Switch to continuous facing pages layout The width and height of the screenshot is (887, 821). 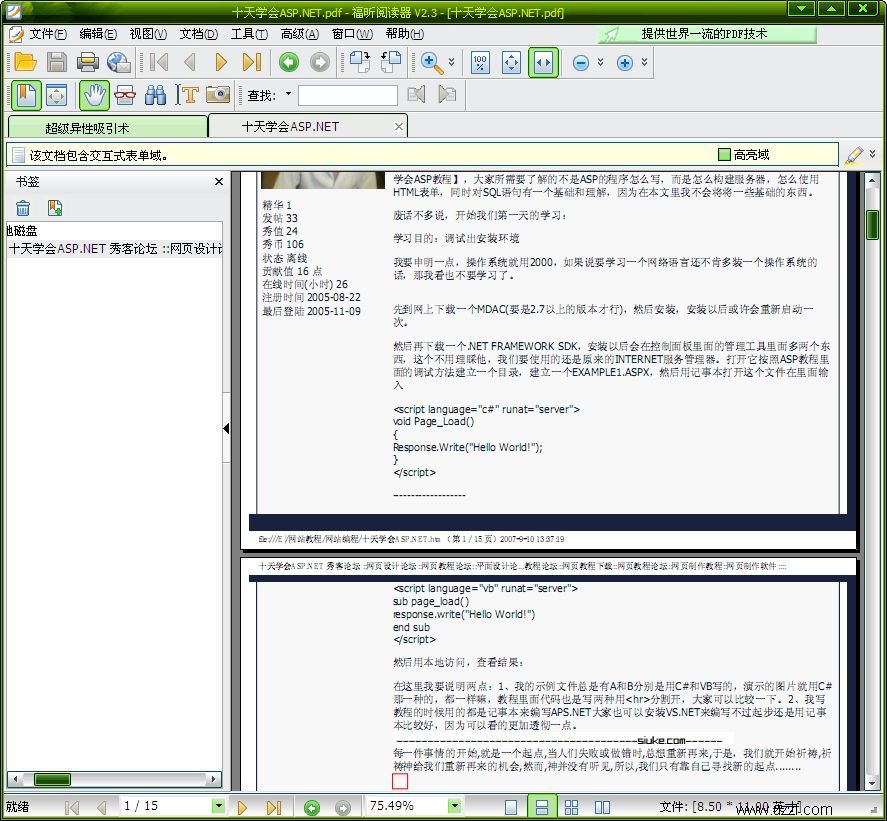(572, 807)
